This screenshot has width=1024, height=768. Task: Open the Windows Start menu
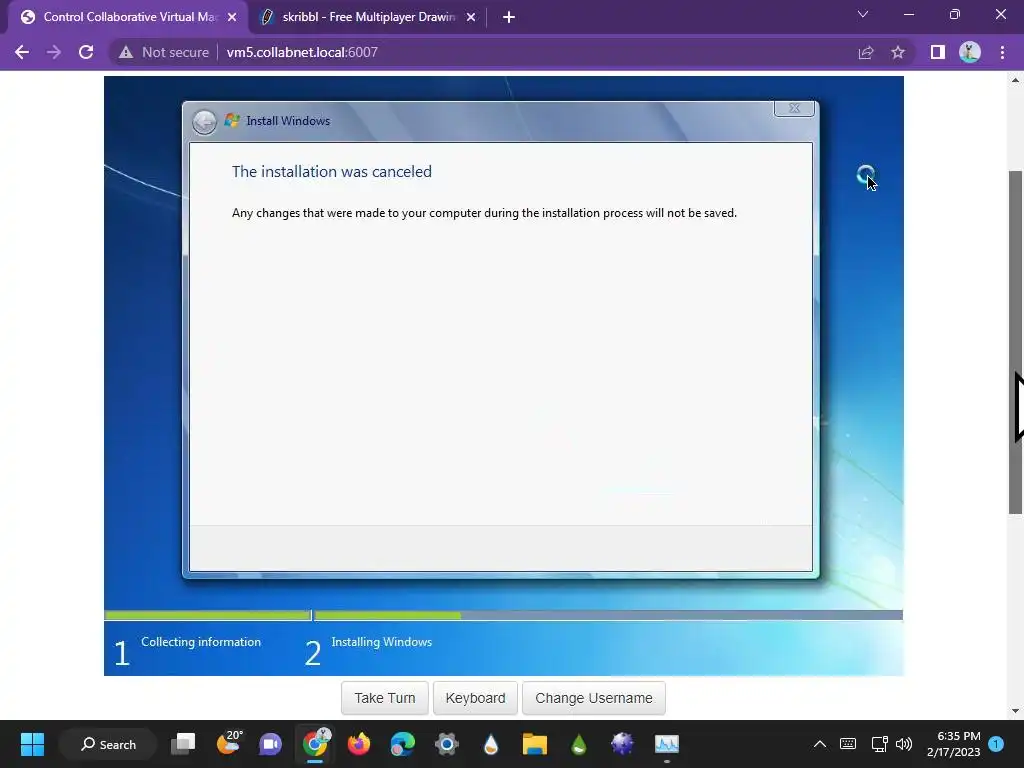[32, 744]
